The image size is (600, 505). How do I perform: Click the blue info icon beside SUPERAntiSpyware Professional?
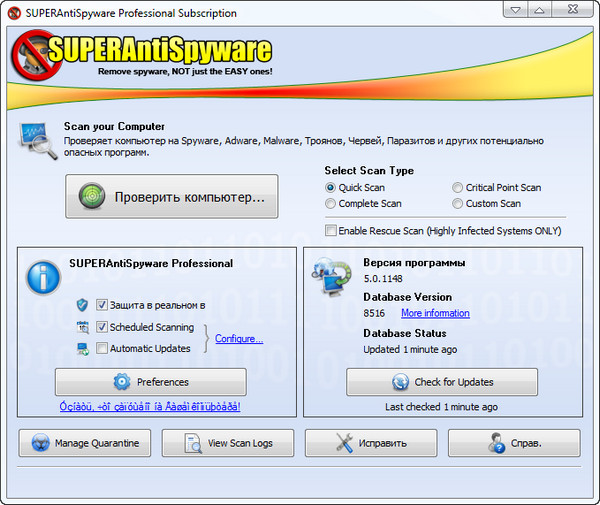(43, 278)
